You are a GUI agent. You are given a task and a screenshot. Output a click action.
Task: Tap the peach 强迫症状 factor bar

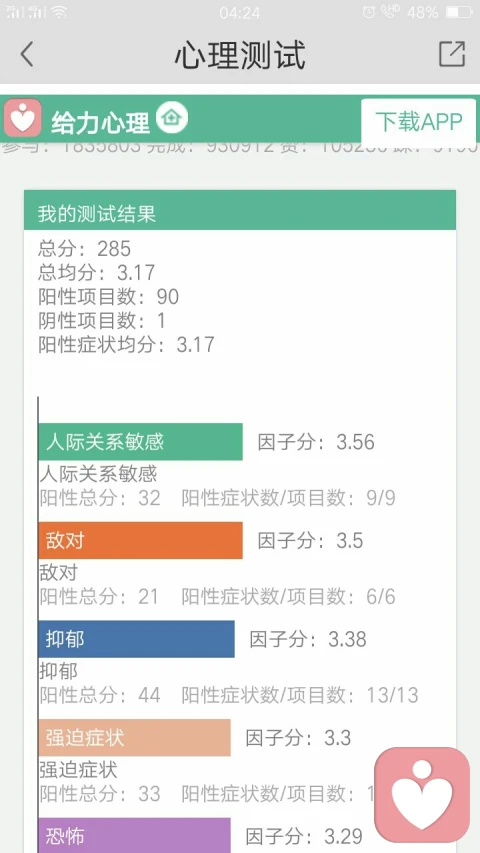click(x=134, y=738)
